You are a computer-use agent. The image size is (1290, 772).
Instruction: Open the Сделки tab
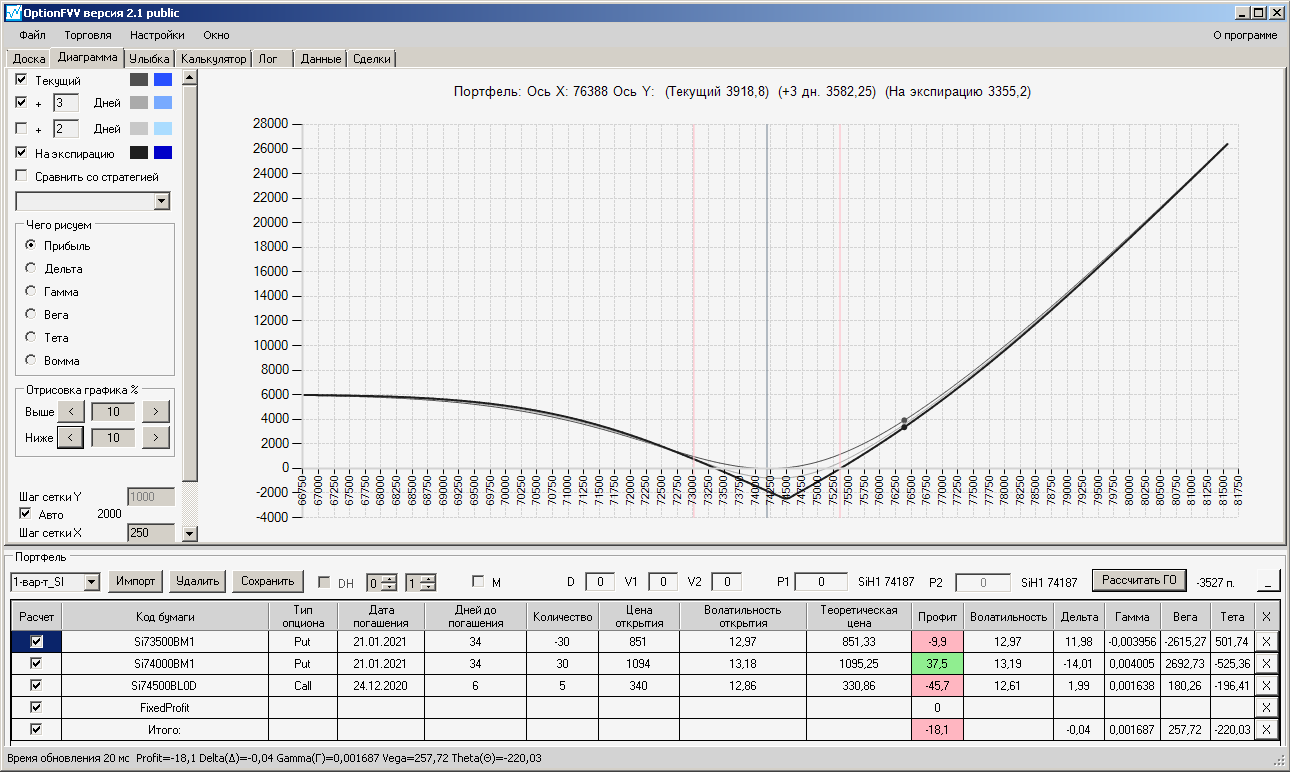372,59
